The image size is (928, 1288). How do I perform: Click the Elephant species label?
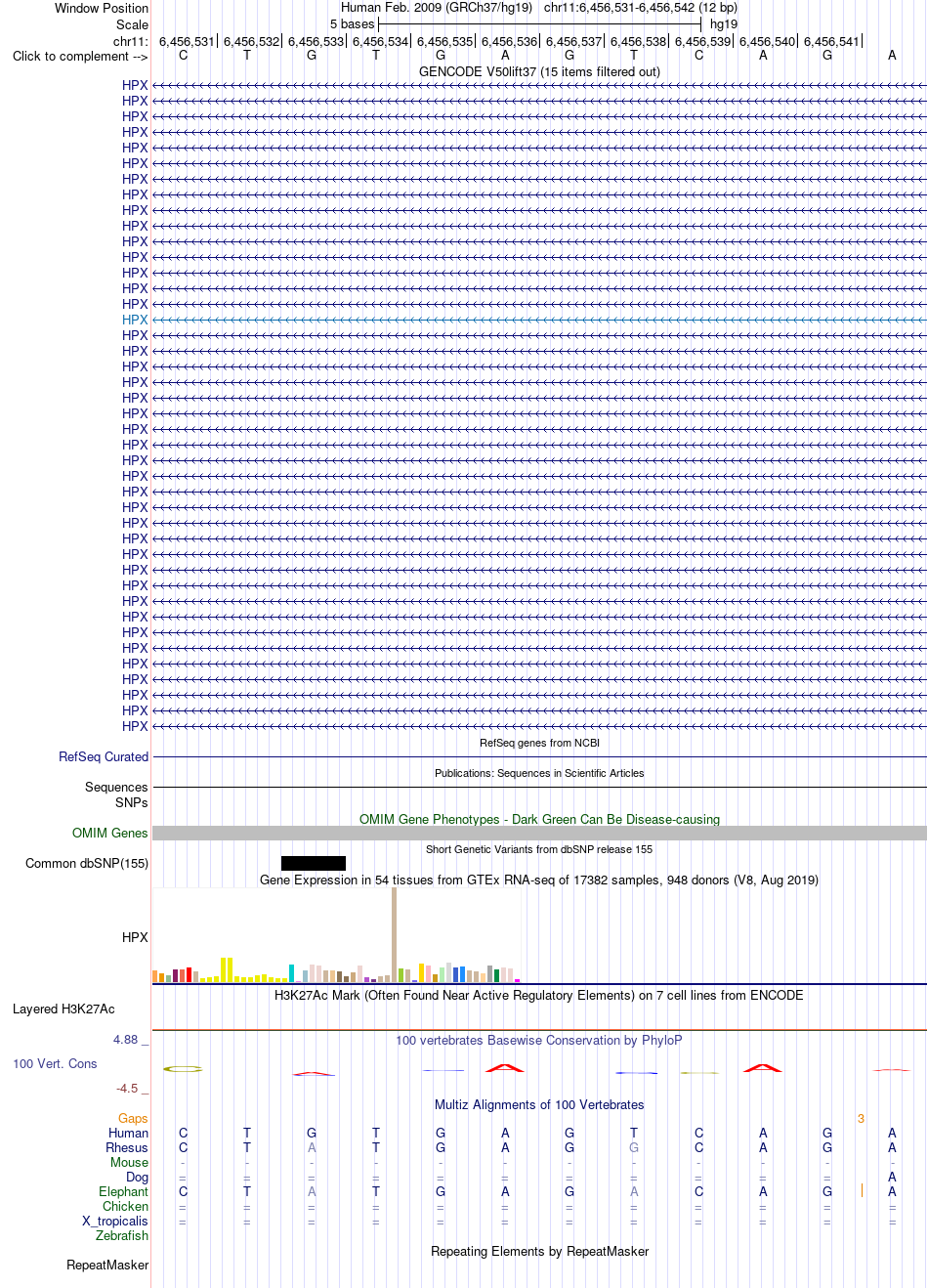coord(123,1191)
